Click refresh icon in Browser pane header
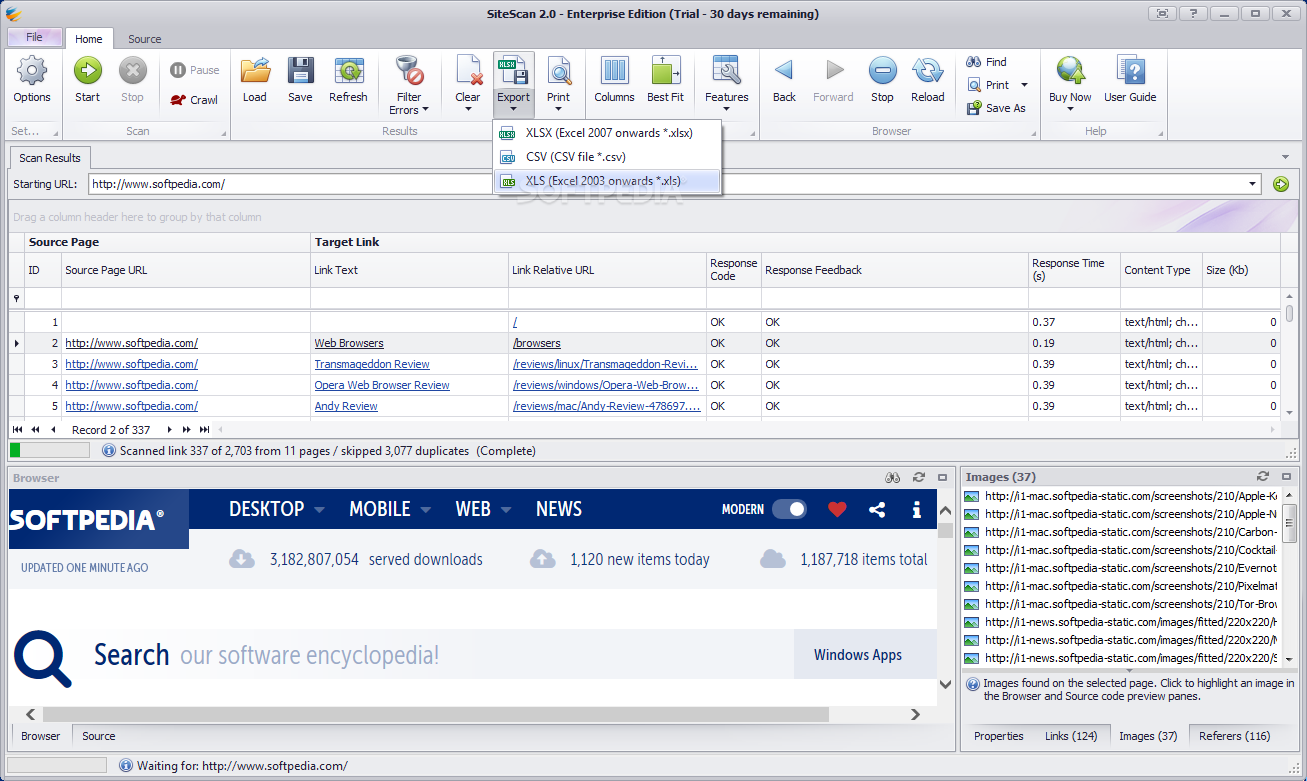 918,478
